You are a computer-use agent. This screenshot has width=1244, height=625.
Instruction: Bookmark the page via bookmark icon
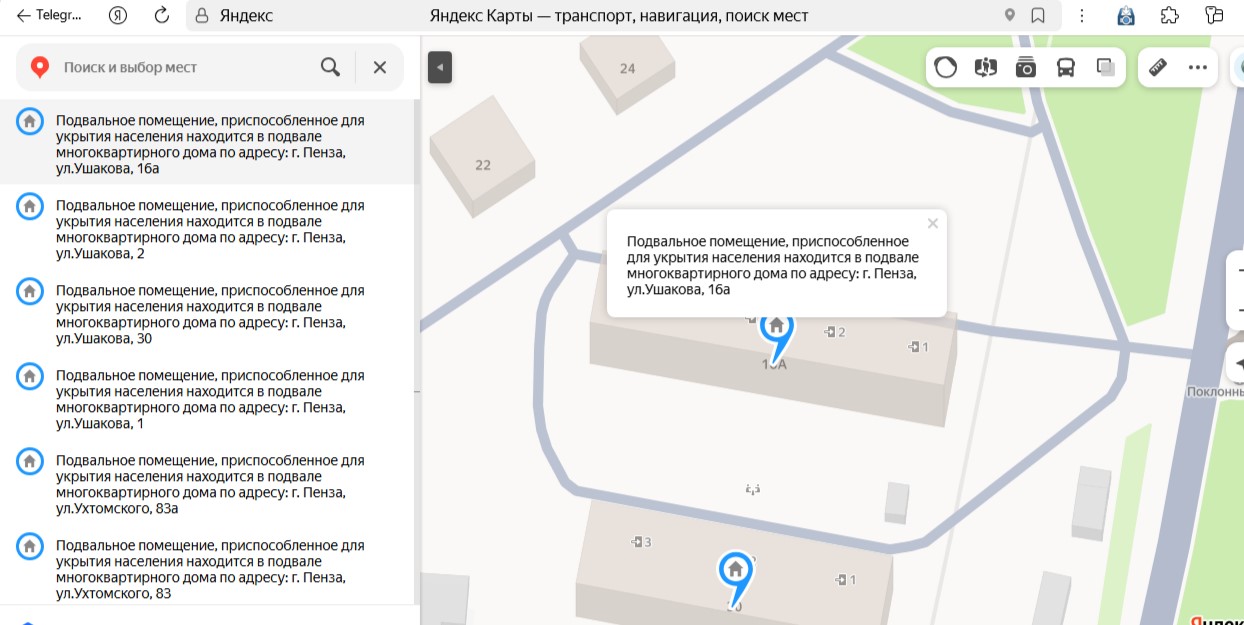click(1038, 16)
